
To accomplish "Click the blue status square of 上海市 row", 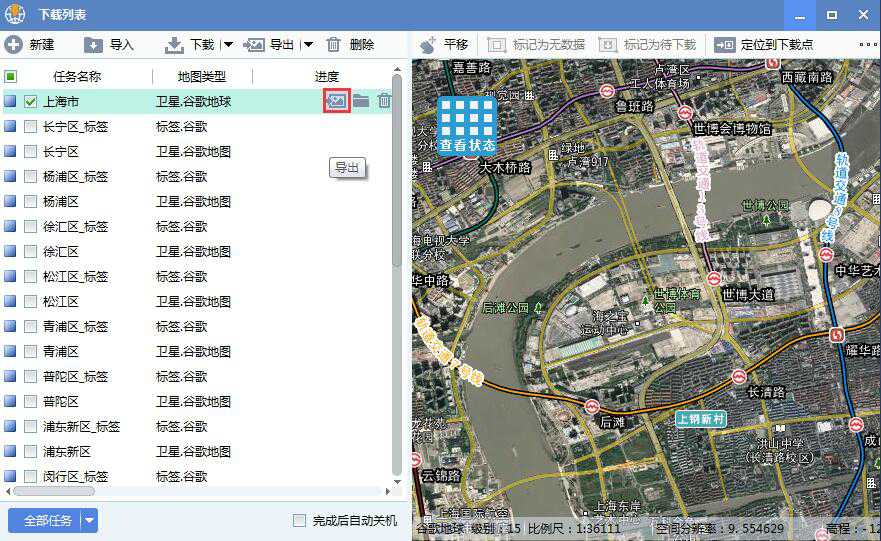I will click(10, 101).
